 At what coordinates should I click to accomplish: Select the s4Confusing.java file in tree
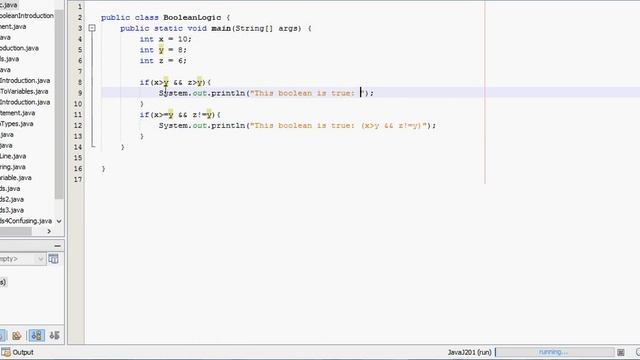(26, 221)
